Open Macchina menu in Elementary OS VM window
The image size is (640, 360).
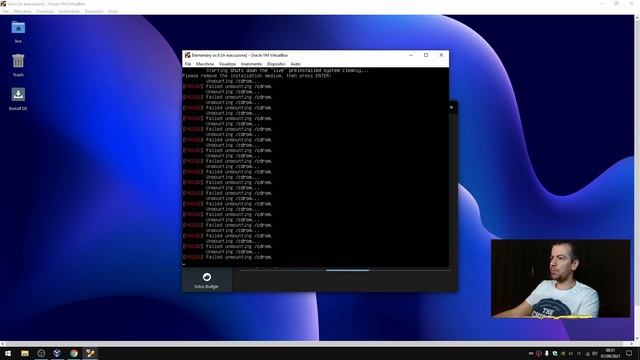click(205, 64)
